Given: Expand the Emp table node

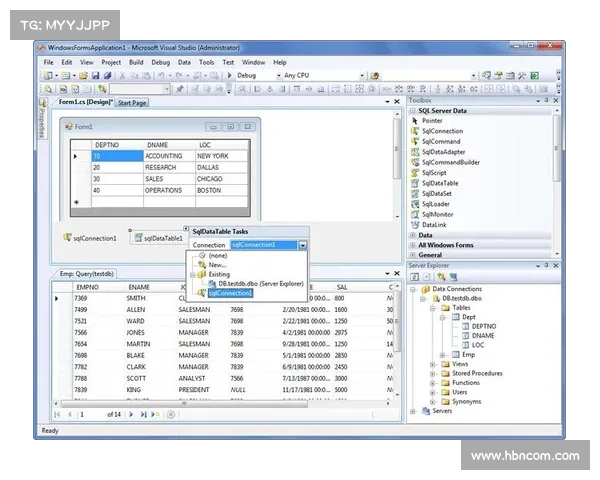Looking at the screenshot, I should [442, 355].
